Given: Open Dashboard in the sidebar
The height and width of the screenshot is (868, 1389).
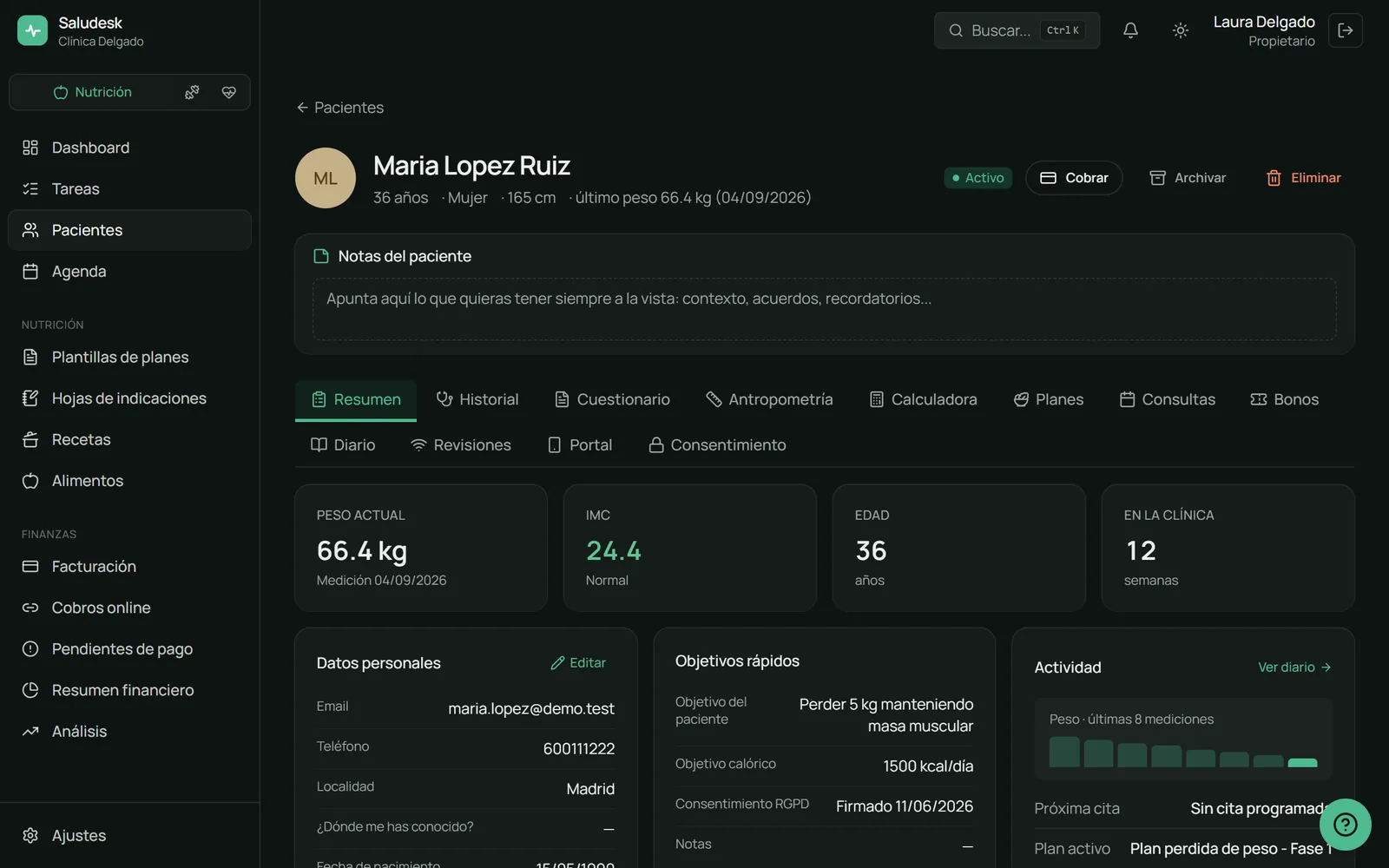Looking at the screenshot, I should click(129, 148).
